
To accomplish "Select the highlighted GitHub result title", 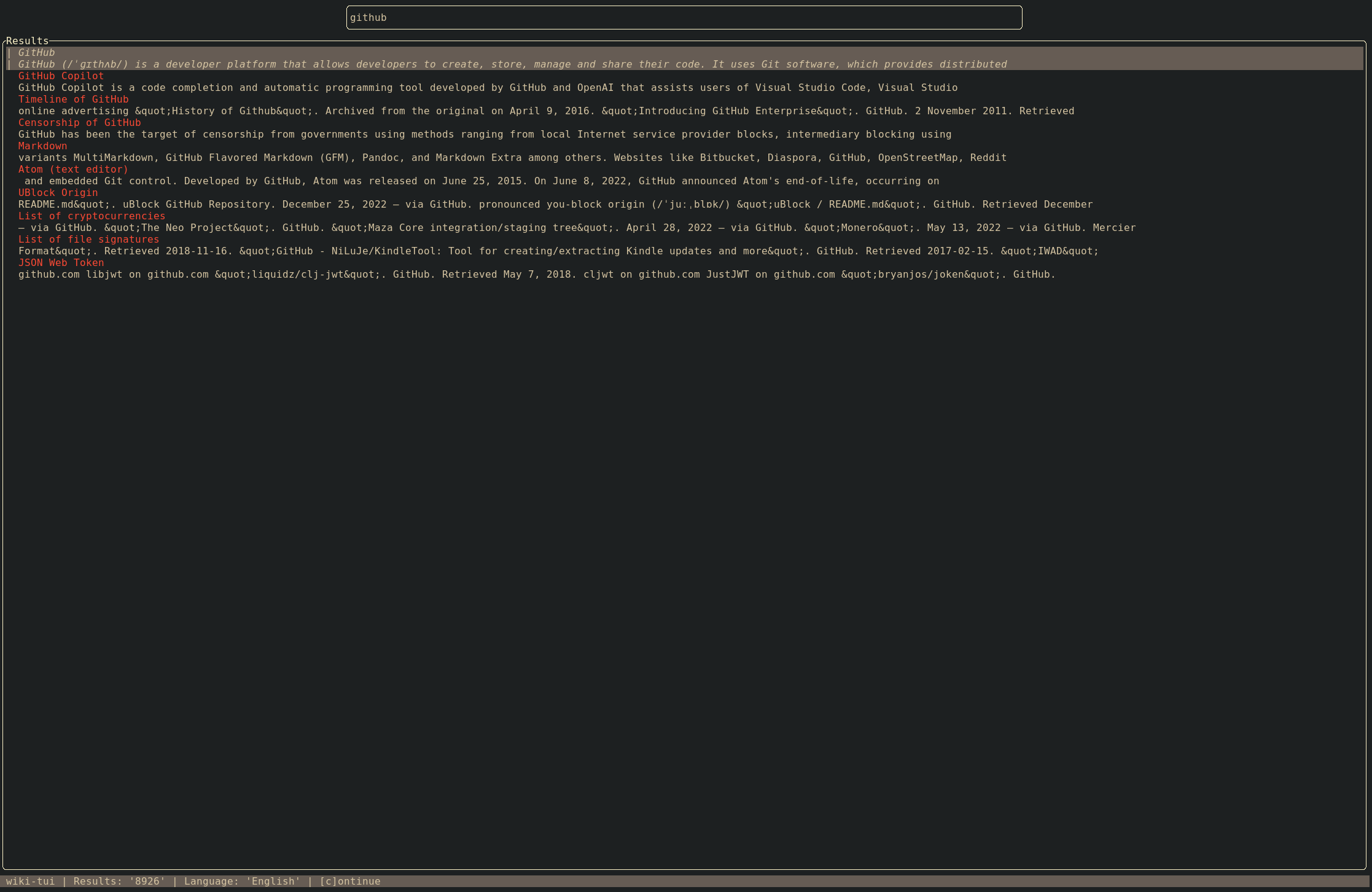I will 36,53.
